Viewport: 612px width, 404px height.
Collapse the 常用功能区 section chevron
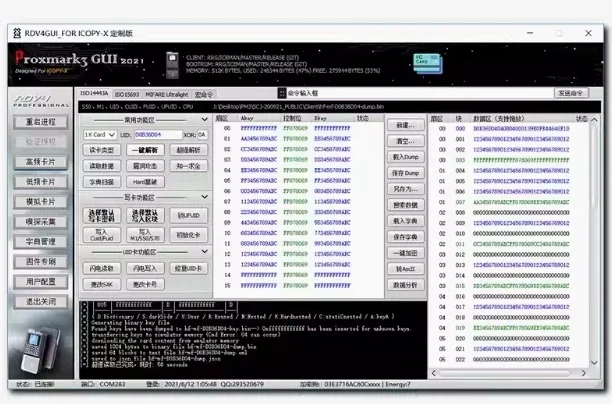pyautogui.click(x=205, y=119)
